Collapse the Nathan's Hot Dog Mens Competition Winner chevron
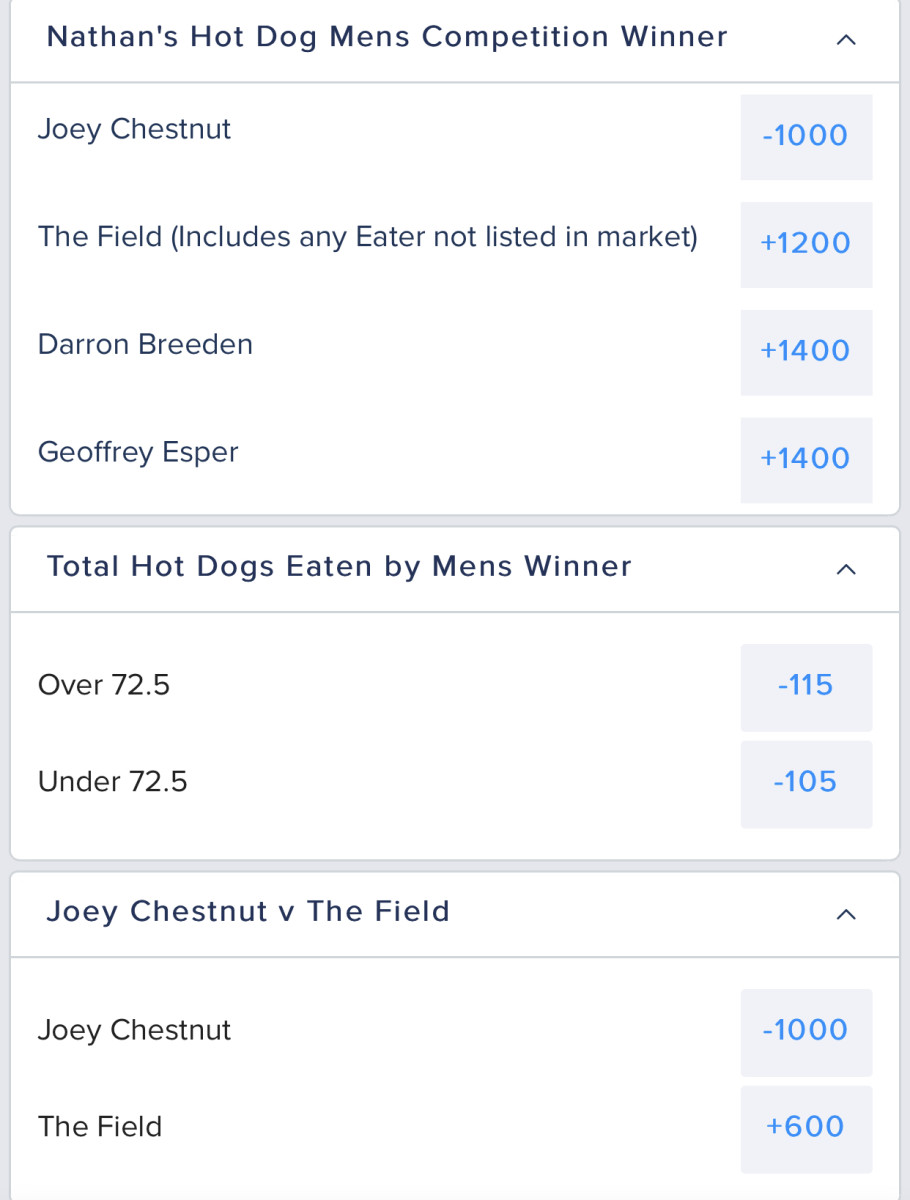 point(846,40)
